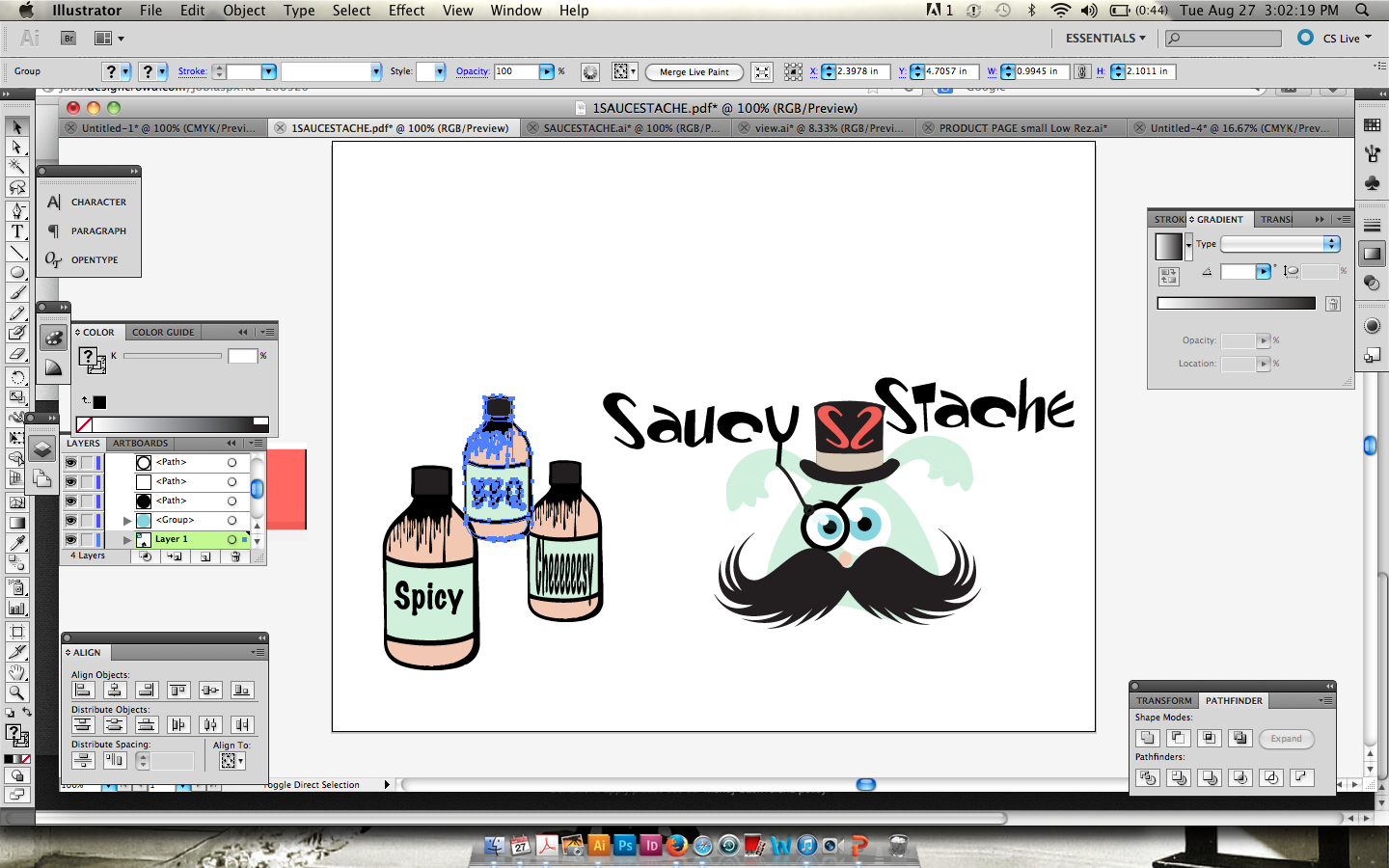This screenshot has height=868, width=1389.
Task: Click Horizontal Align Left in Align panel
Action: (83, 690)
